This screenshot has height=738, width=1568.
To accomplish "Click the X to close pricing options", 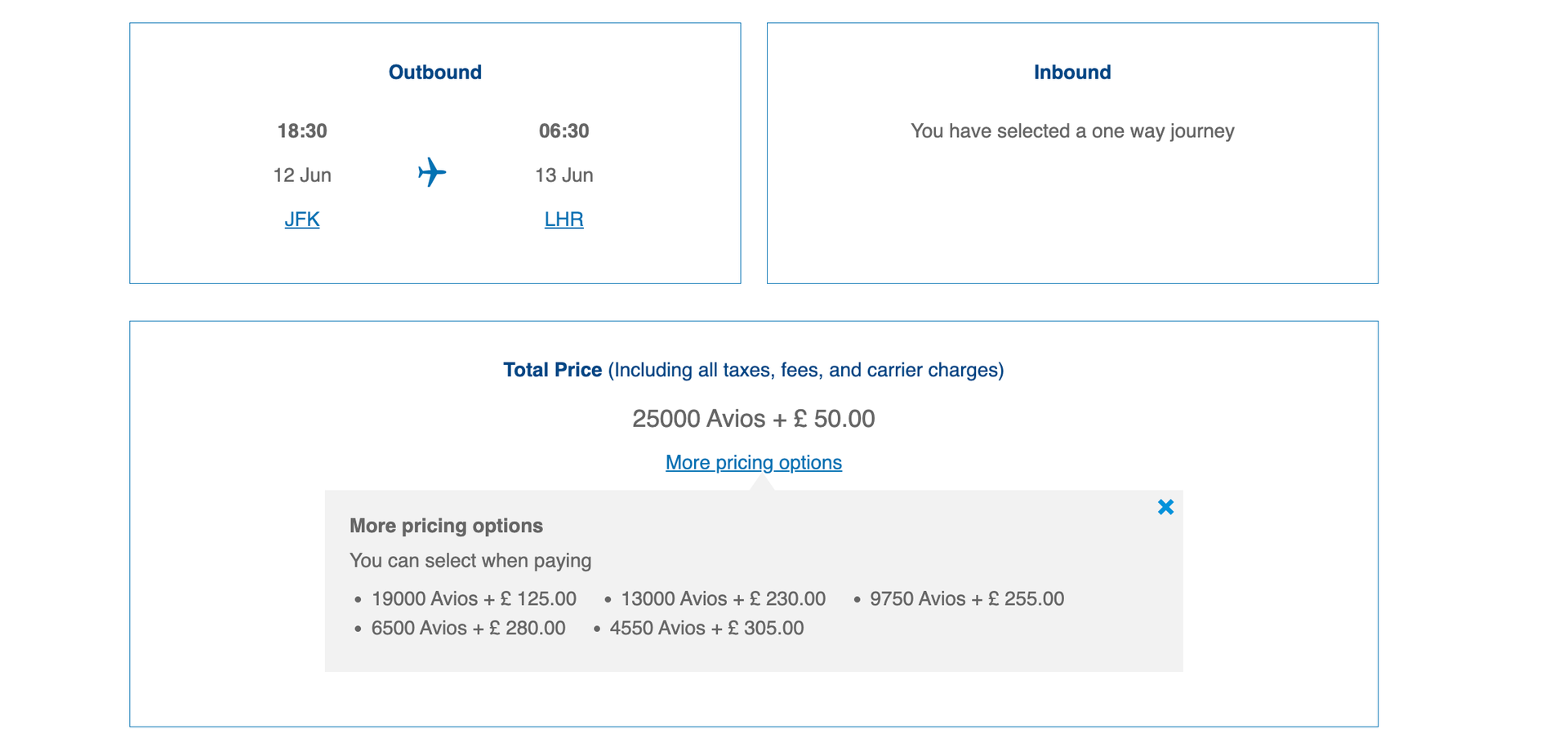I will 1165,507.
